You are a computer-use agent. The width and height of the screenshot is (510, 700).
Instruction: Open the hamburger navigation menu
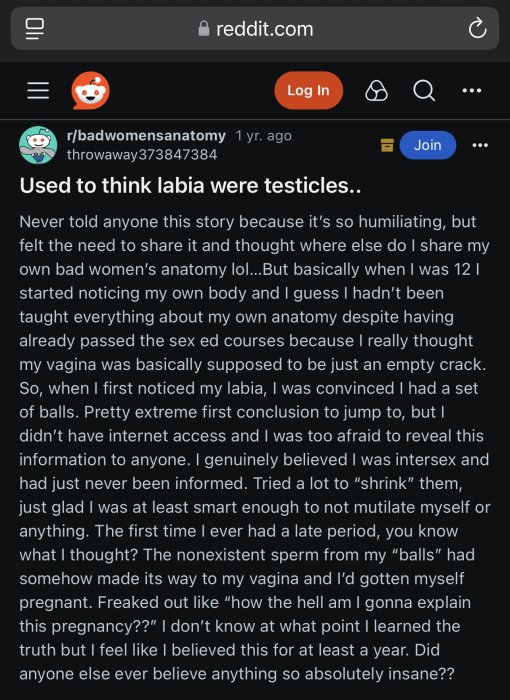38,91
